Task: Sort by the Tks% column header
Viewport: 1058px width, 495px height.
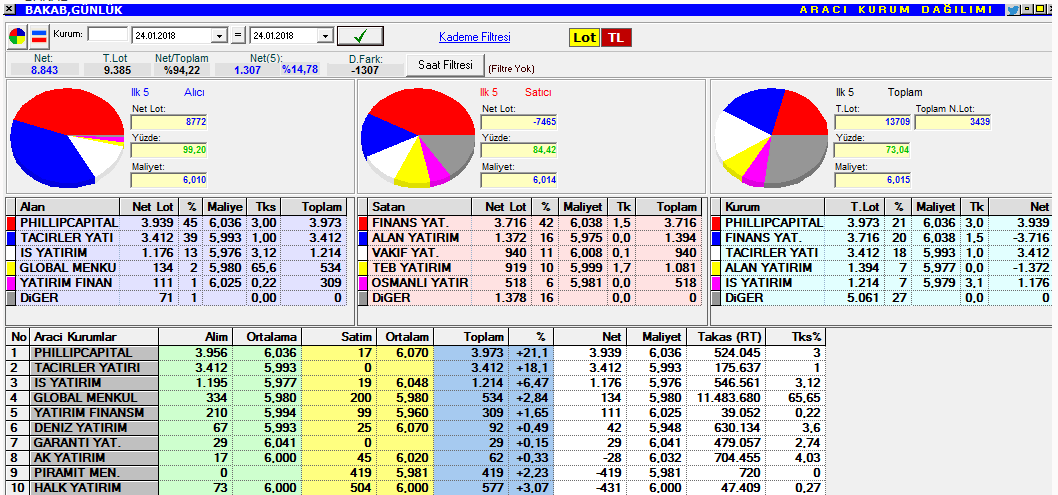Action: click(796, 337)
